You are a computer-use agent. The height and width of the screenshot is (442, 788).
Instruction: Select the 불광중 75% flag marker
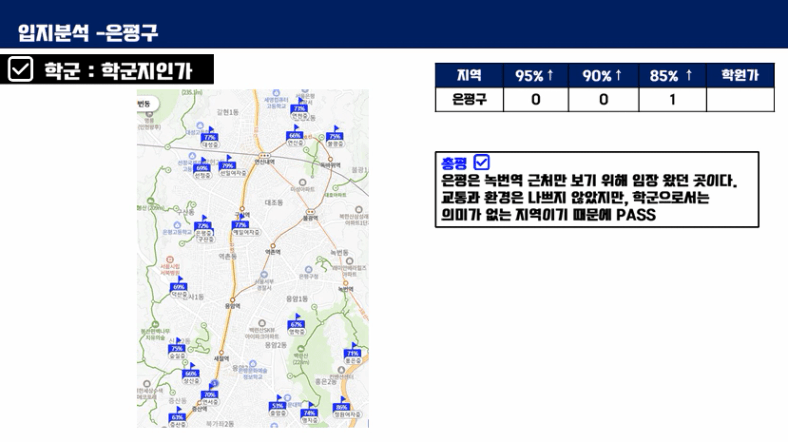pos(335,137)
